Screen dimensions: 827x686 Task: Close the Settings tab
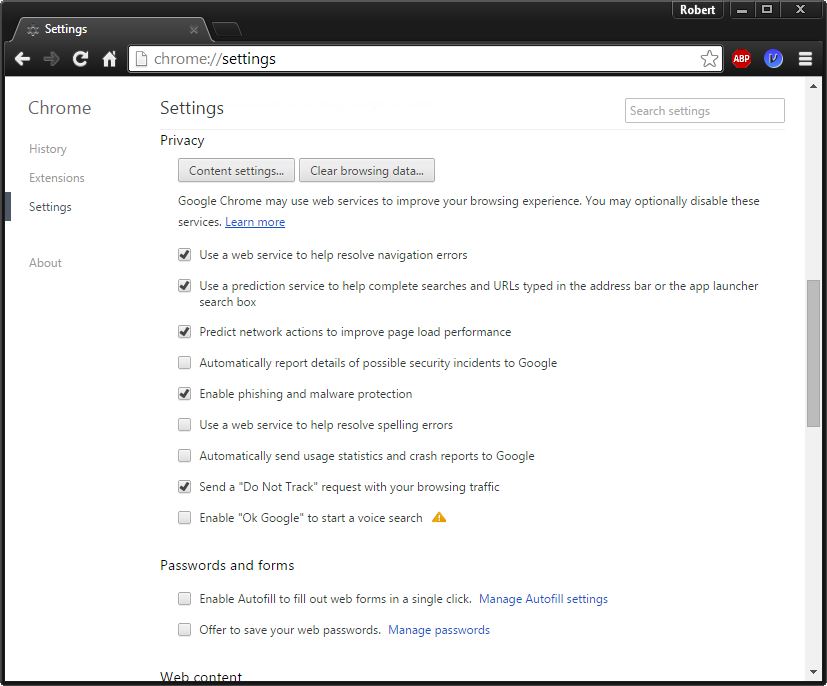point(194,30)
